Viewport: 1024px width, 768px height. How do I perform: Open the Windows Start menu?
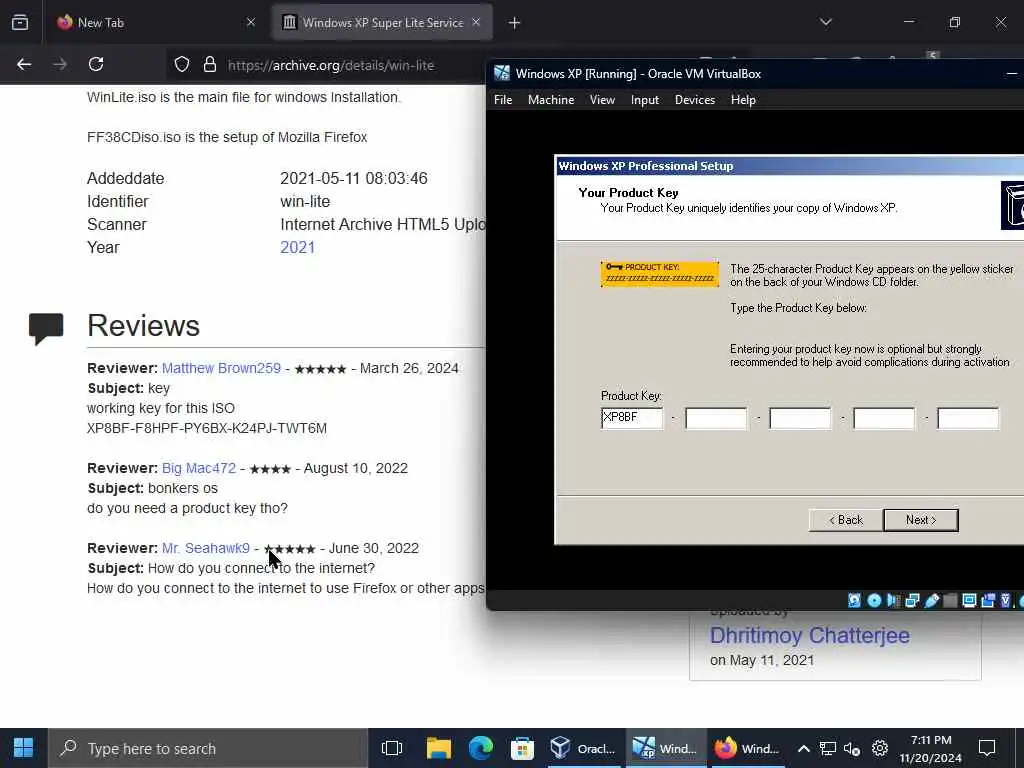click(24, 748)
